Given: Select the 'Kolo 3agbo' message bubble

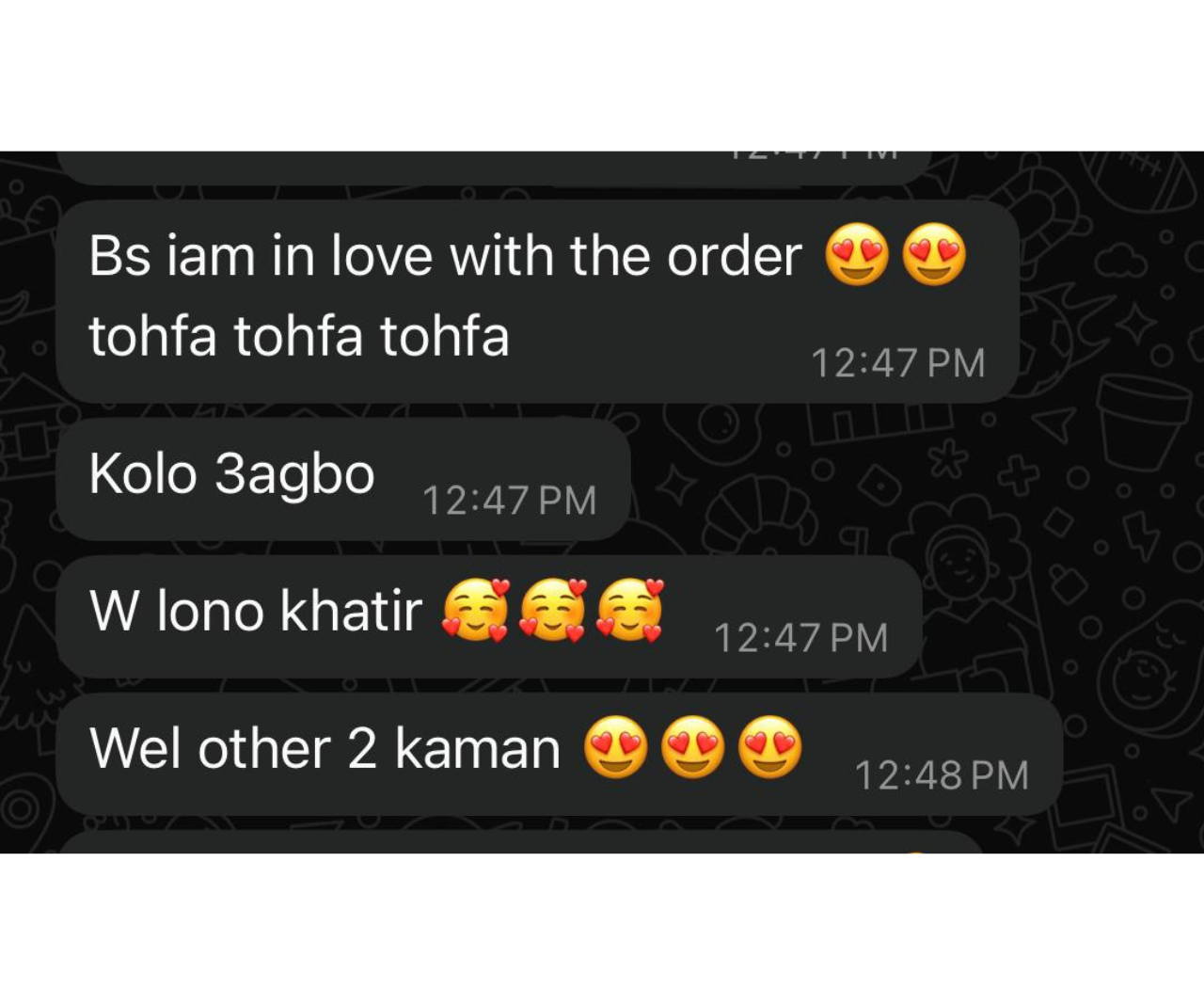Looking at the screenshot, I should [x=343, y=479].
